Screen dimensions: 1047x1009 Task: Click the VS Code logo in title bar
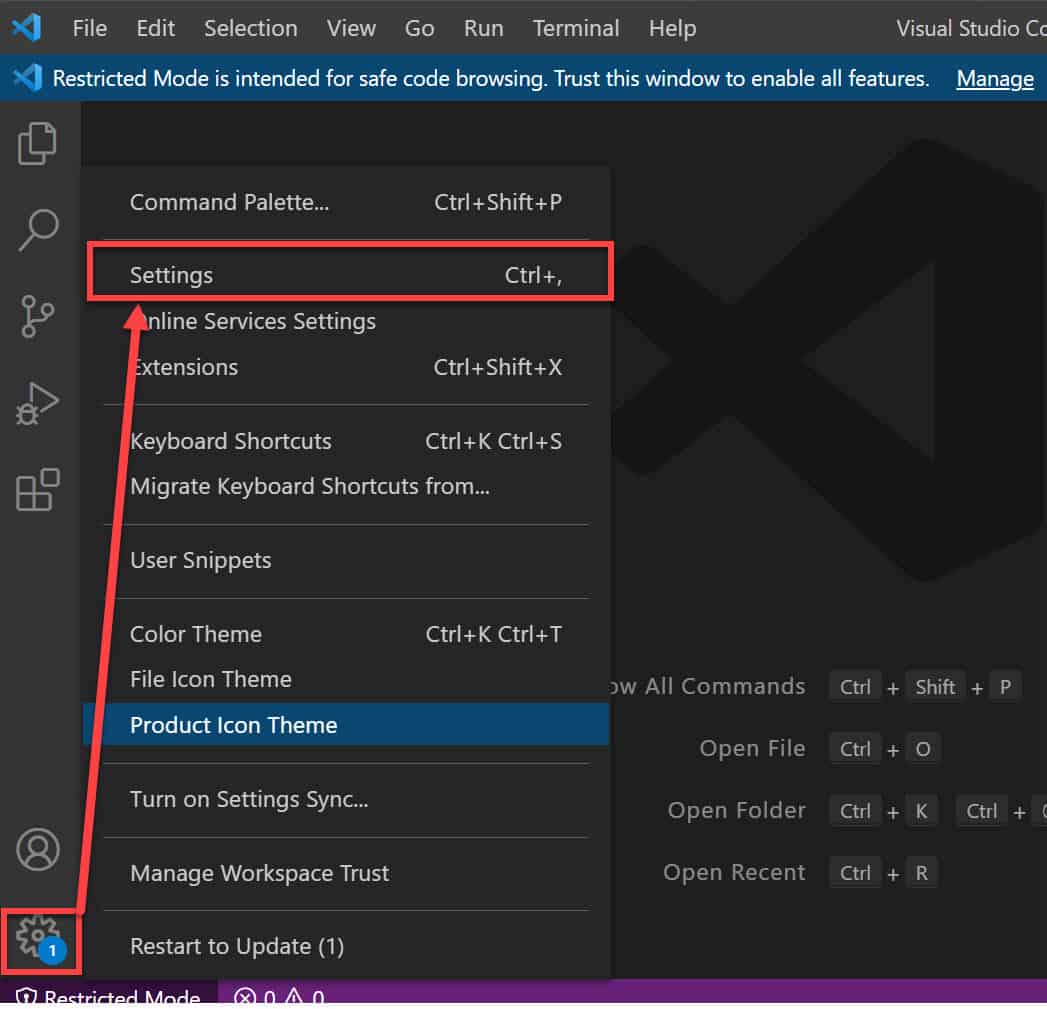tap(27, 28)
